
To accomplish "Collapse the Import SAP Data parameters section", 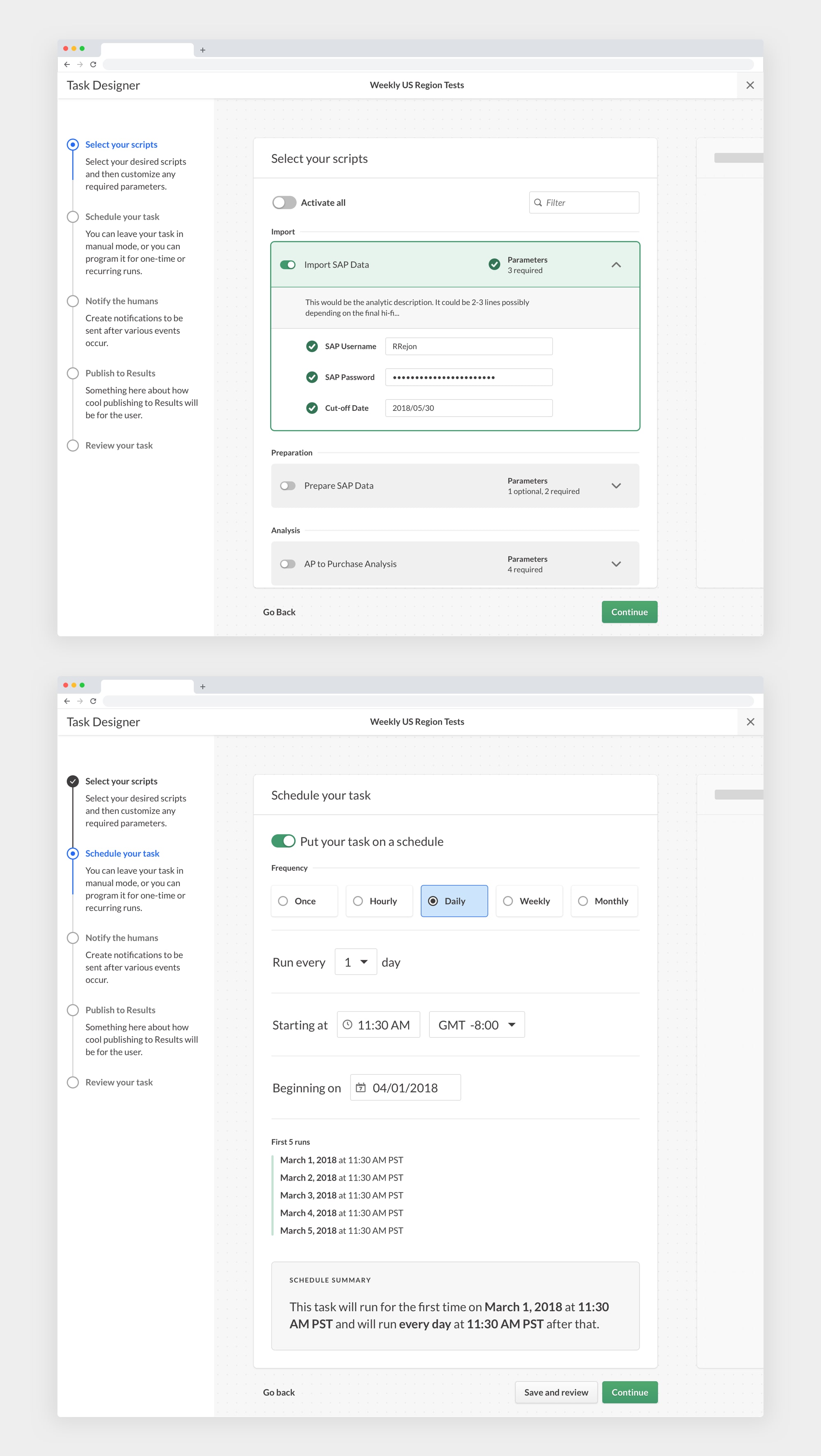I will [617, 264].
